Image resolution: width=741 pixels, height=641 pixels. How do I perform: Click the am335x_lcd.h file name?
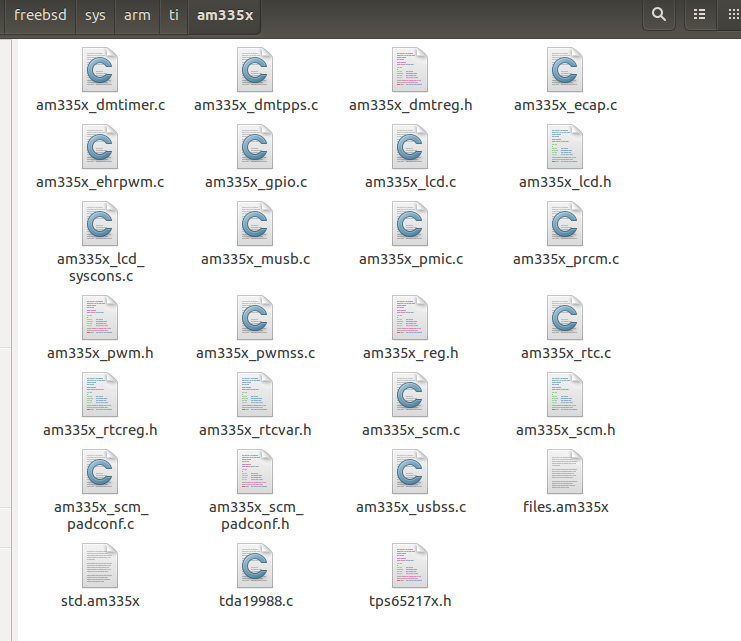click(565, 182)
